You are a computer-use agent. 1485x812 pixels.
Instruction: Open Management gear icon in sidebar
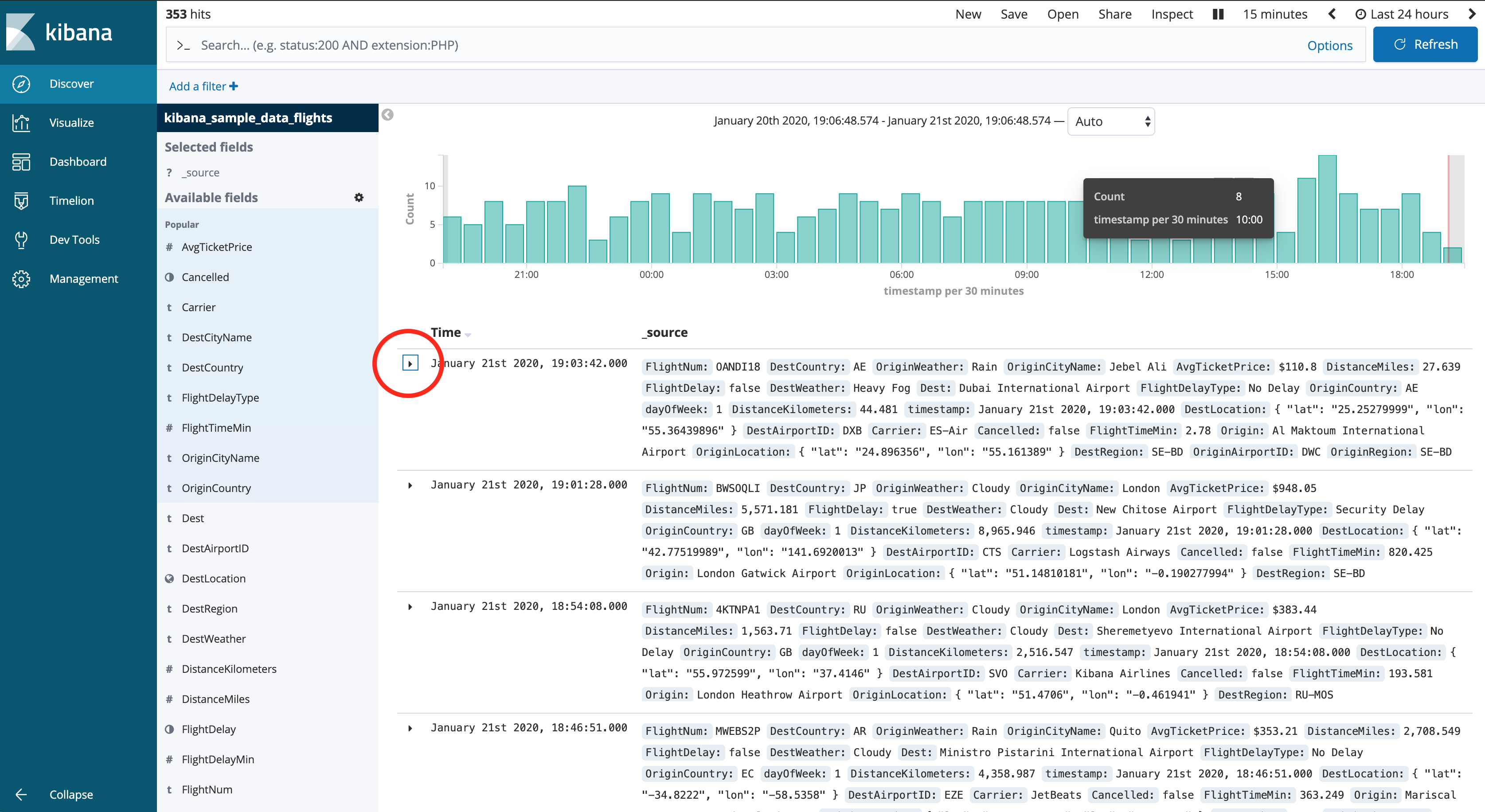coord(21,279)
